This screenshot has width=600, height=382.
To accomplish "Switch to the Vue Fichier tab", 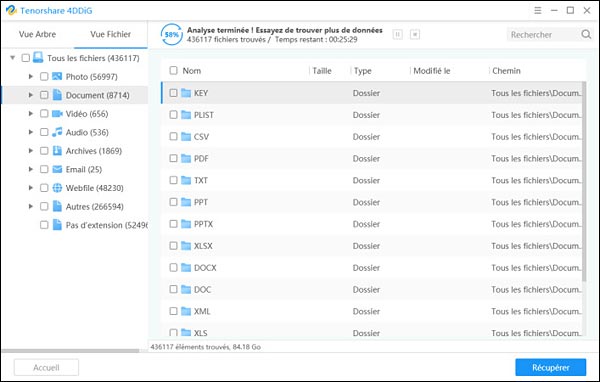I will [x=111, y=34].
